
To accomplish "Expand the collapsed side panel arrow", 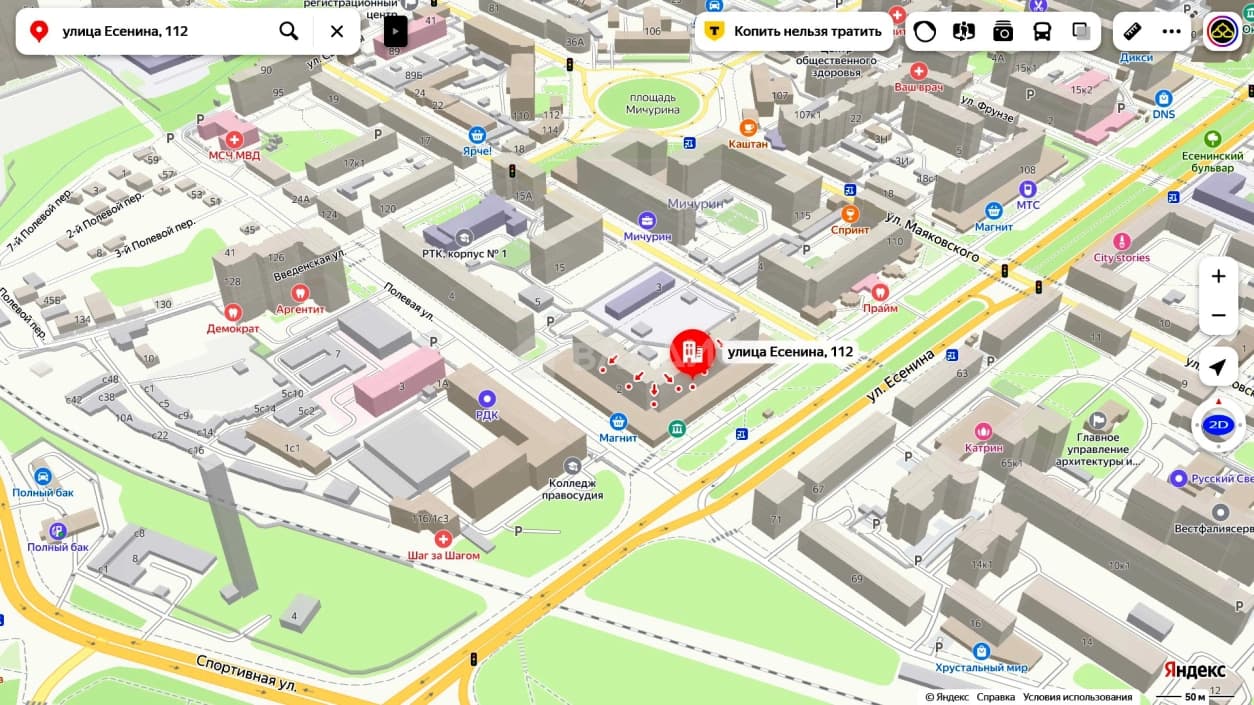I will click(396, 31).
